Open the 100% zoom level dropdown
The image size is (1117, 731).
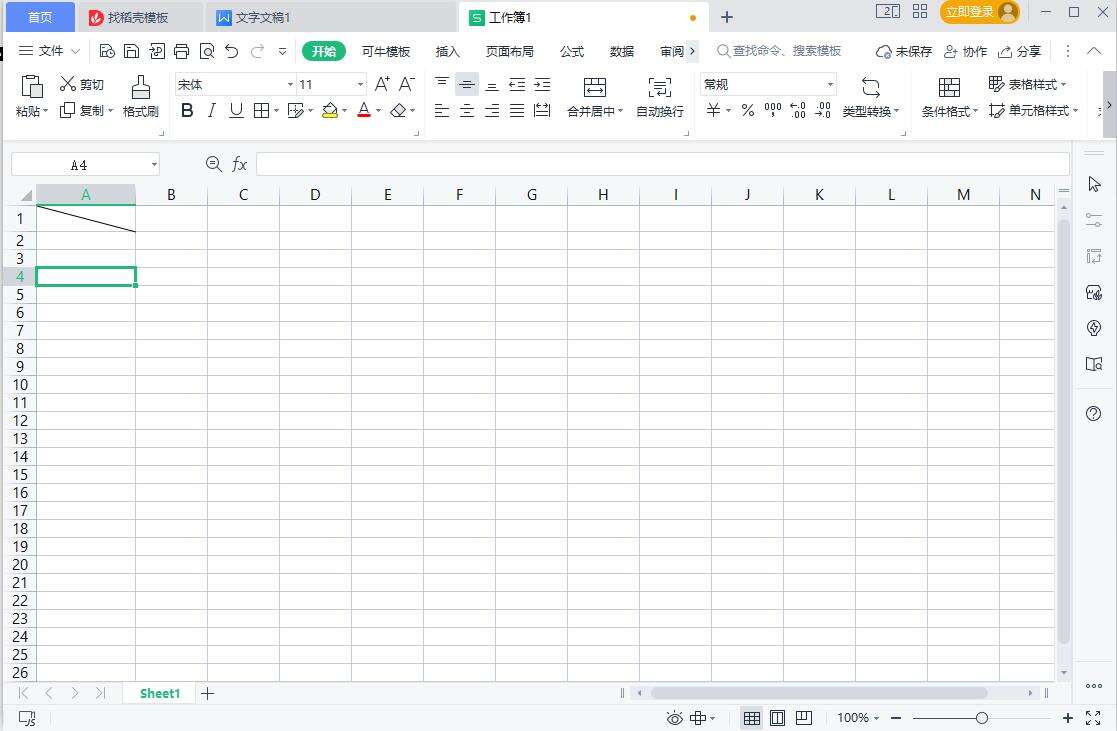(x=858, y=718)
